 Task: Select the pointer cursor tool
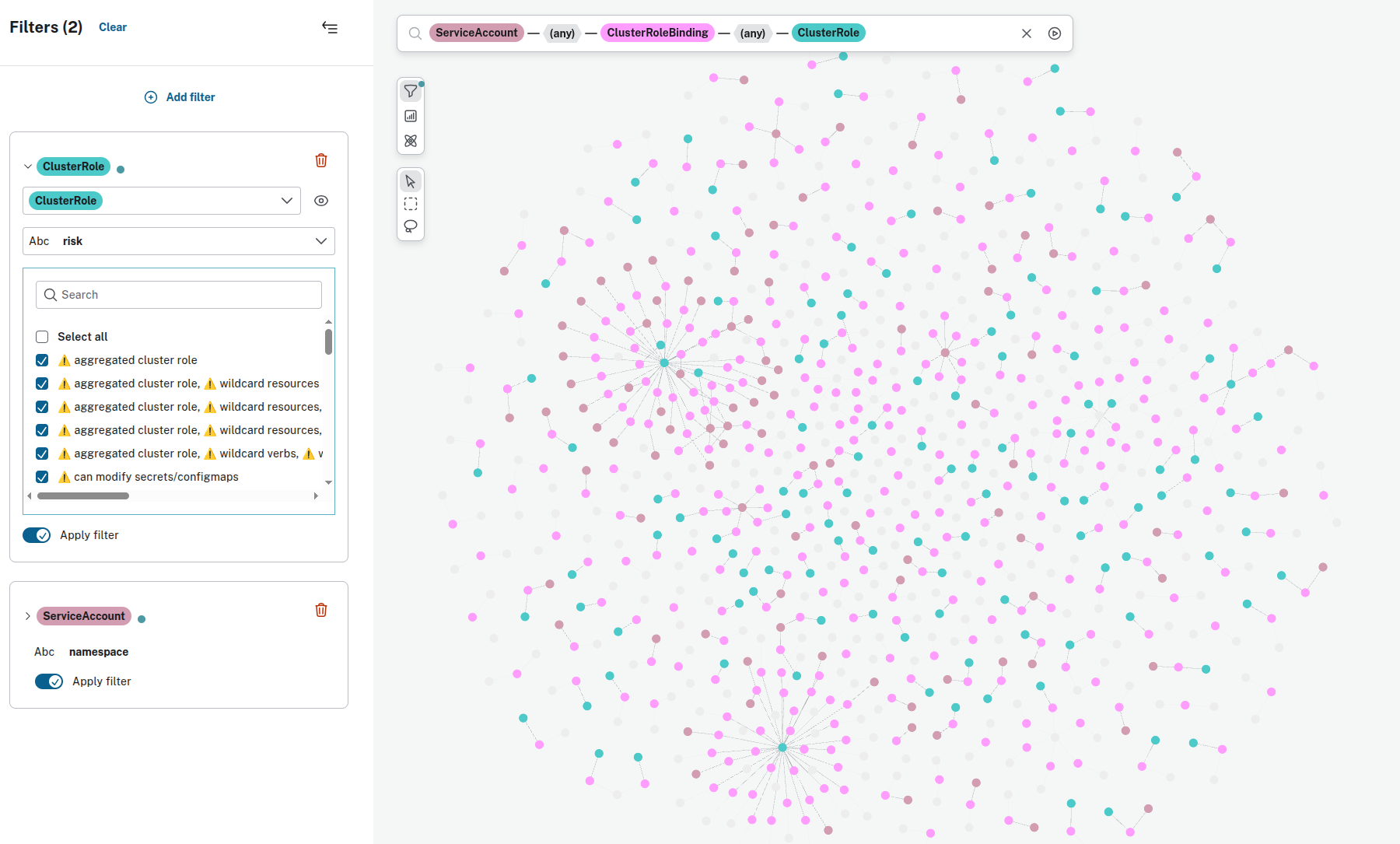411,182
